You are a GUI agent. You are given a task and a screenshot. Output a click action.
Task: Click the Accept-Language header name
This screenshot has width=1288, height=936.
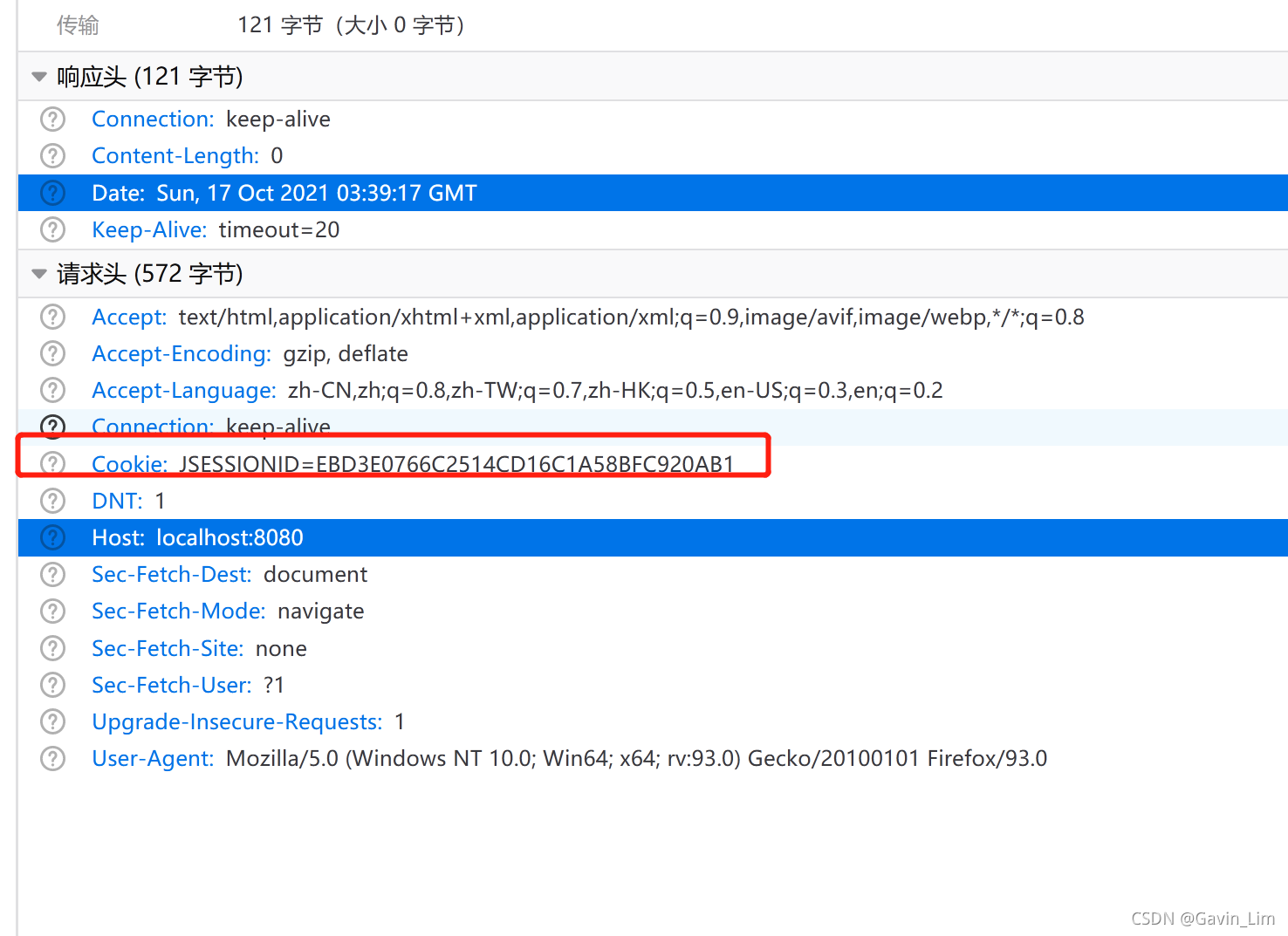pyautogui.click(x=184, y=390)
